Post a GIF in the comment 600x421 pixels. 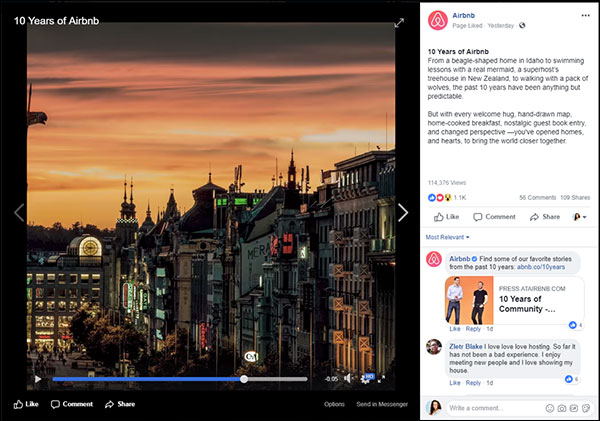tap(574, 408)
